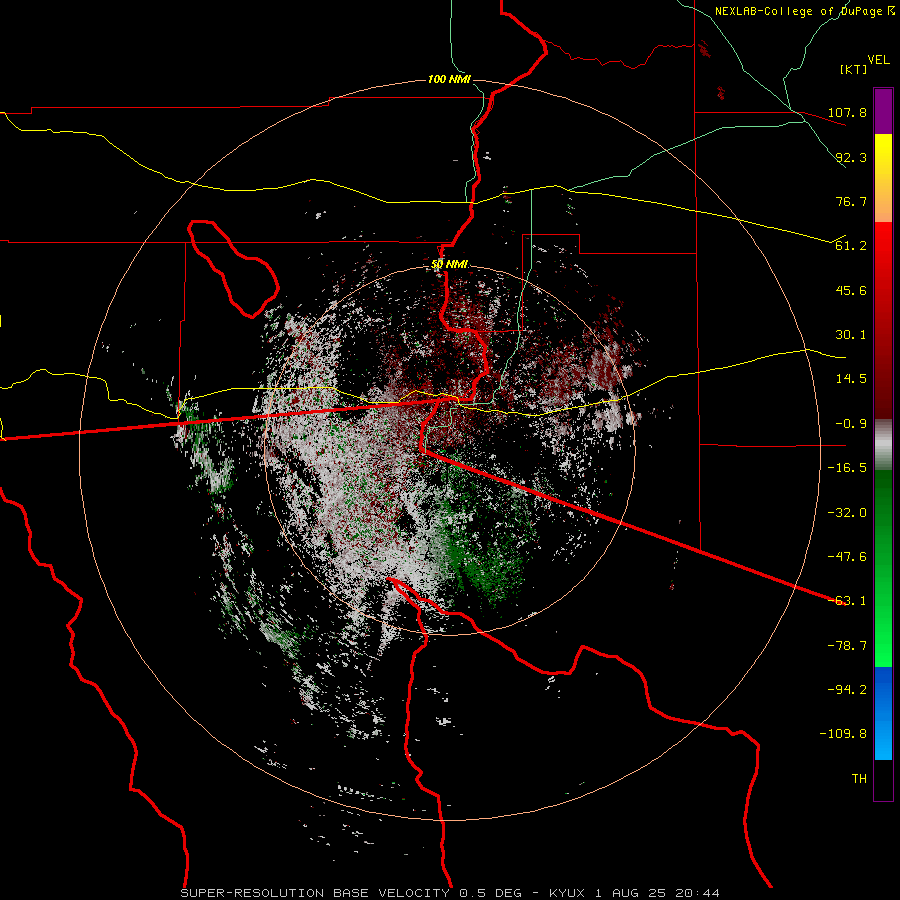Select the 14.5 value on velocity scale
Viewport: 900px width, 900px height.
[851, 379]
